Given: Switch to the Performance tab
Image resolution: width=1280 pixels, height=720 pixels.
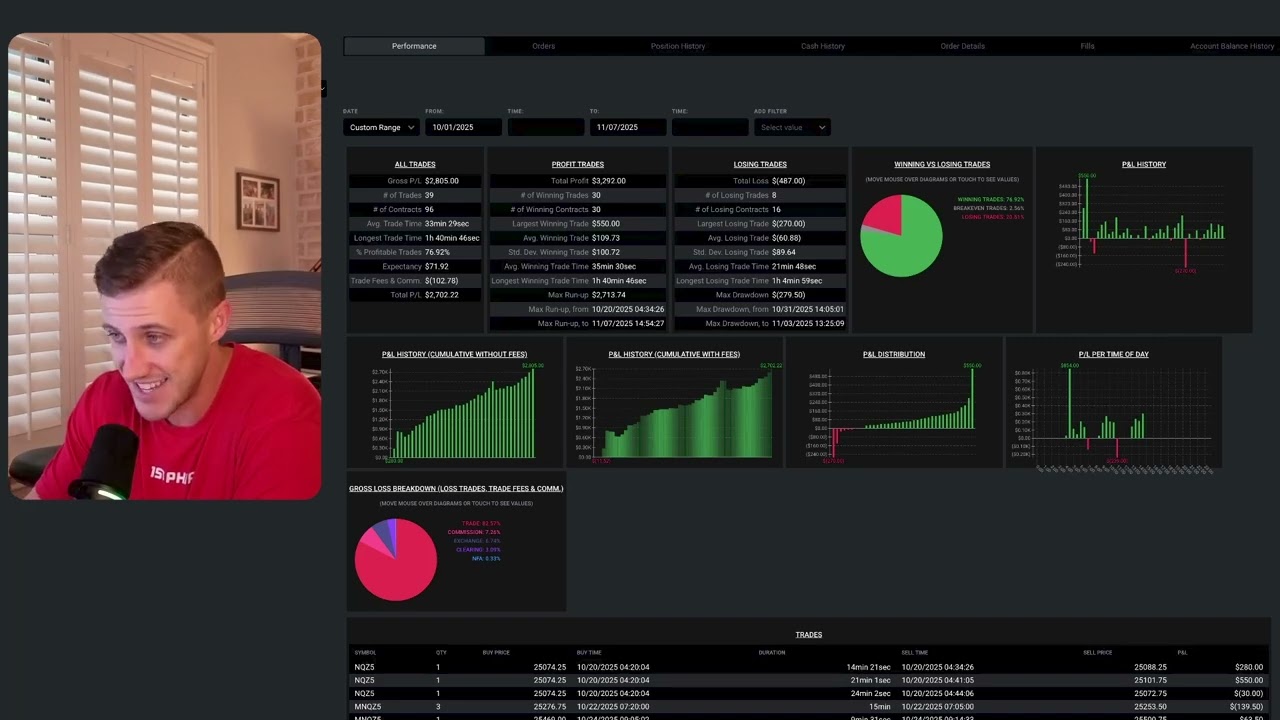Looking at the screenshot, I should (x=414, y=46).
